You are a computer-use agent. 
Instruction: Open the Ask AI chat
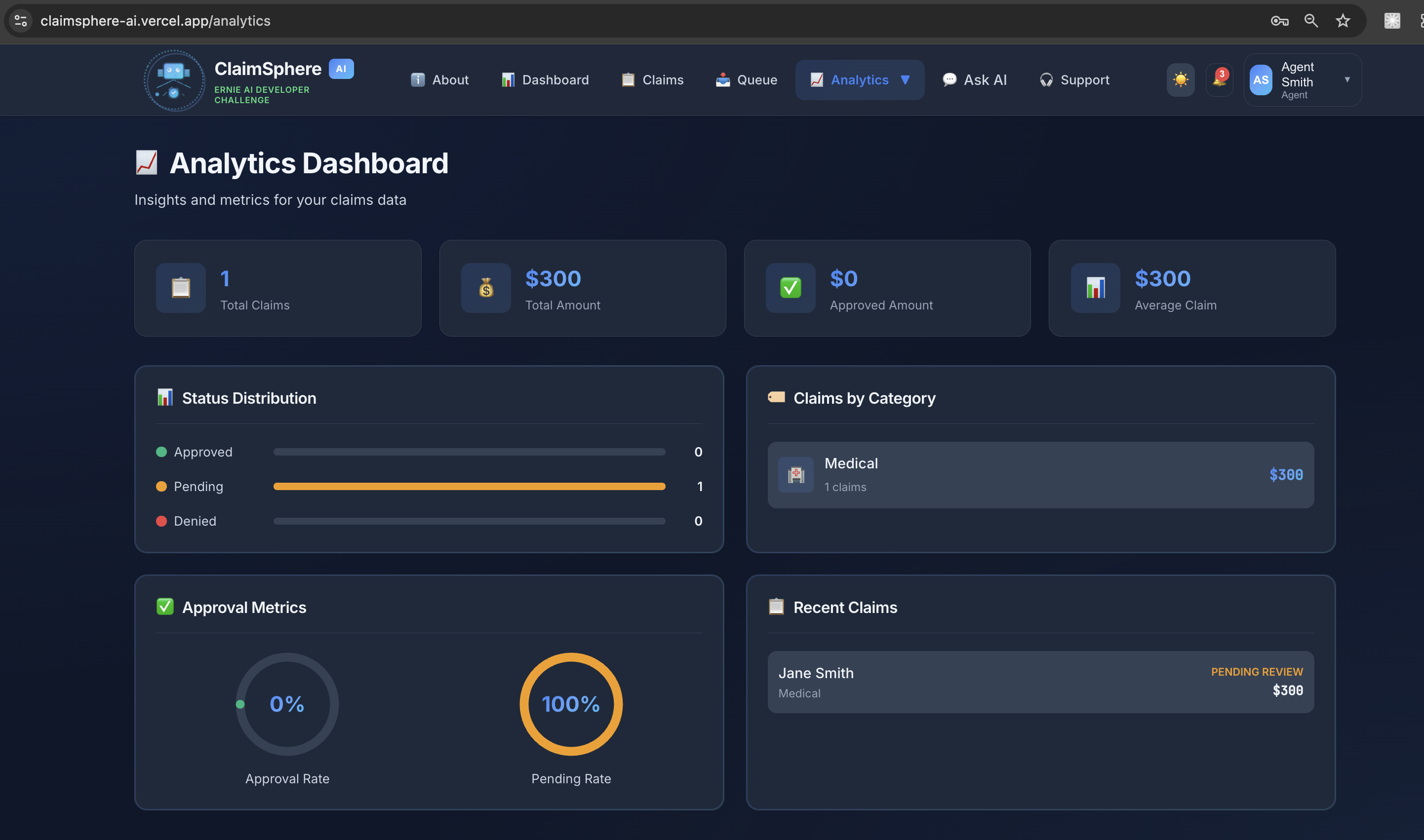pyautogui.click(x=975, y=80)
